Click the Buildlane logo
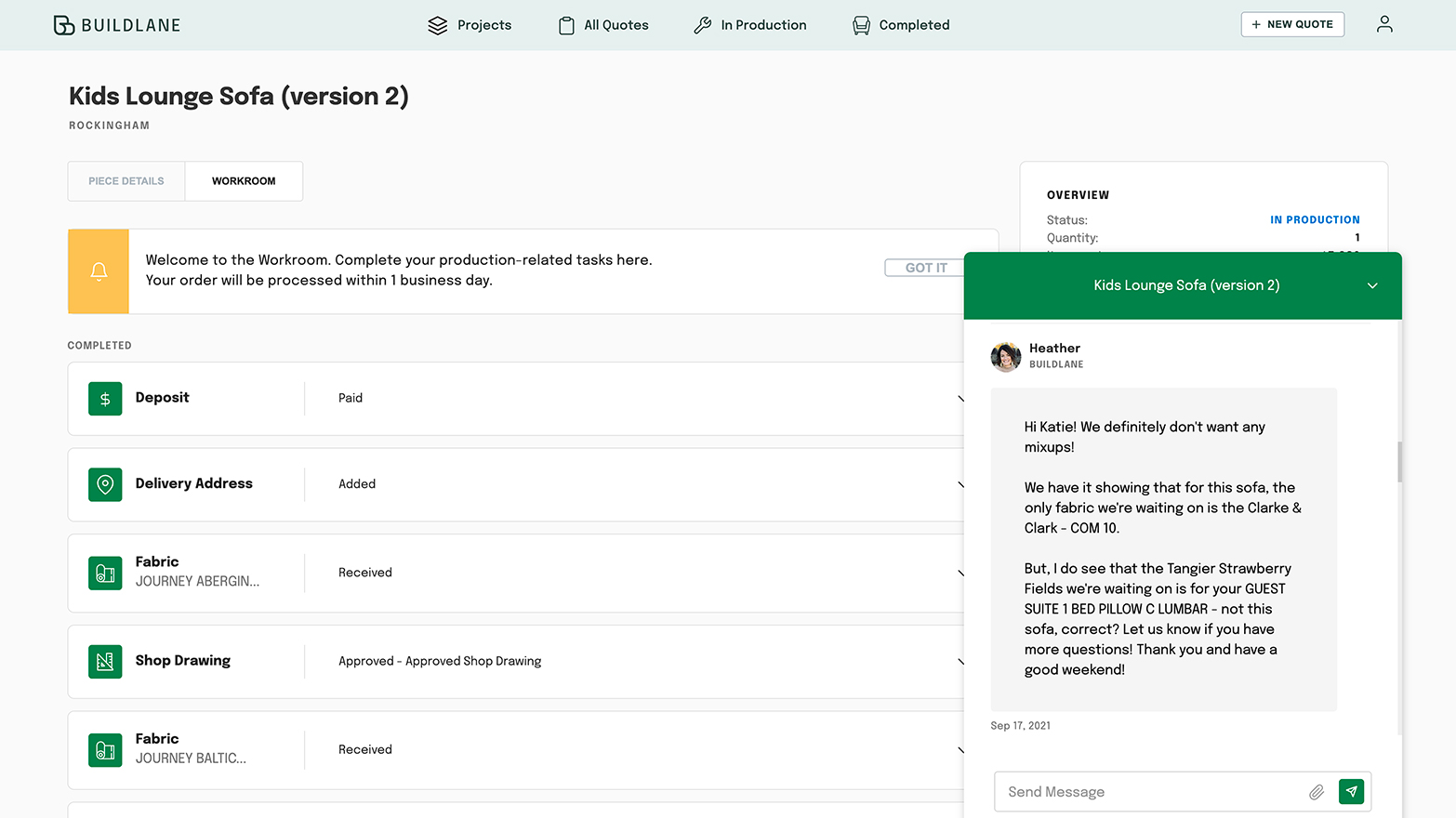The image size is (1456, 818). 116,25
